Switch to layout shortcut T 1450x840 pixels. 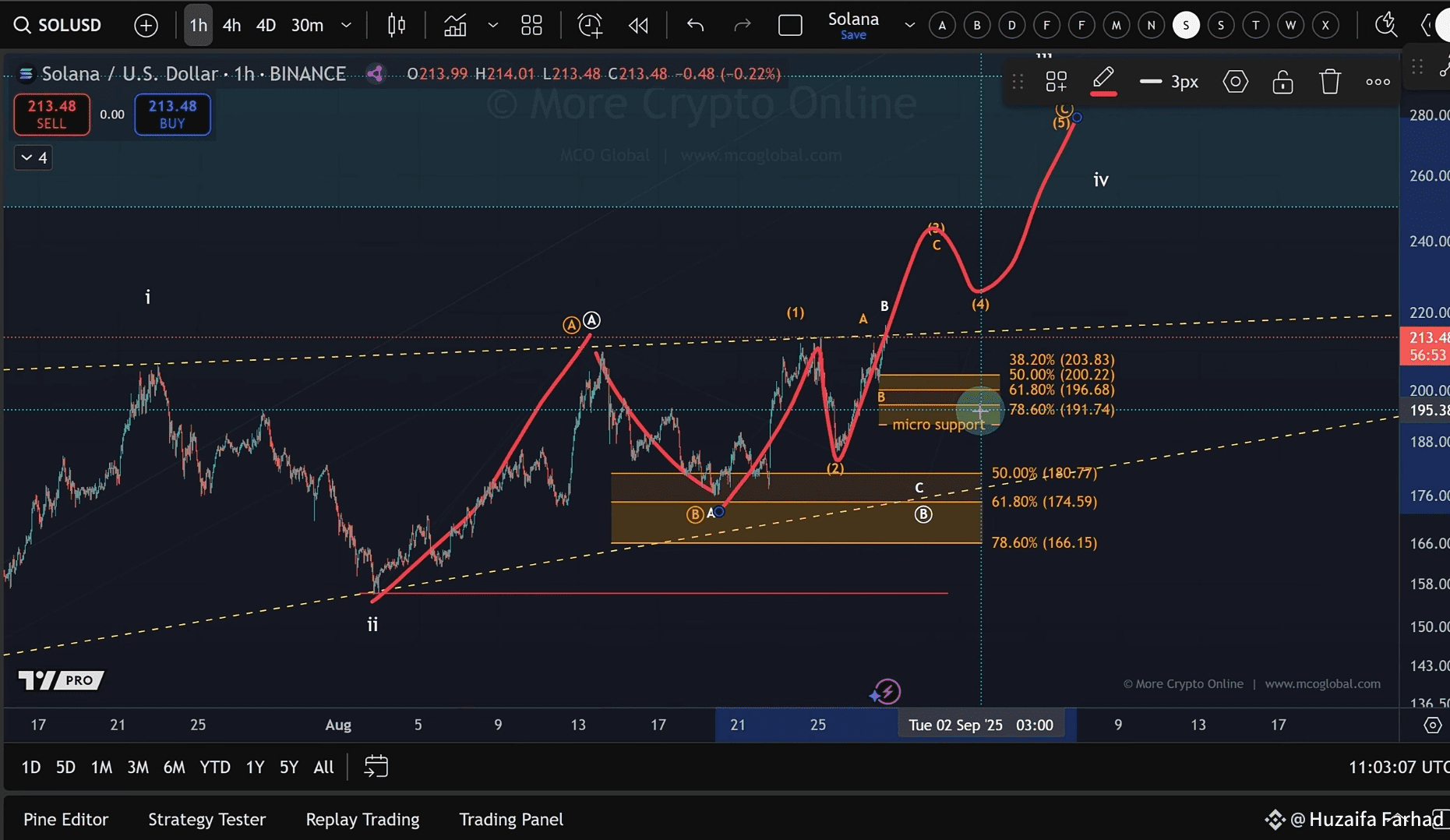(1255, 25)
